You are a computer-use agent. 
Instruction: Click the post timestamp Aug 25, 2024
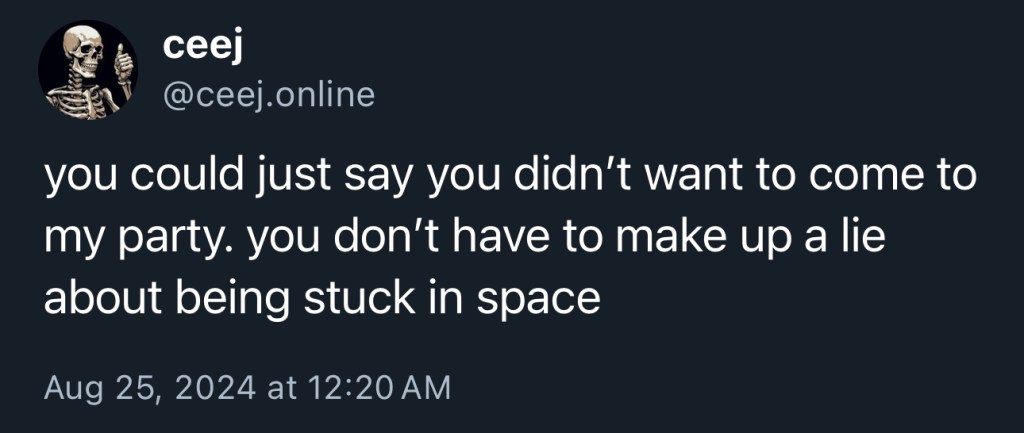coord(150,387)
